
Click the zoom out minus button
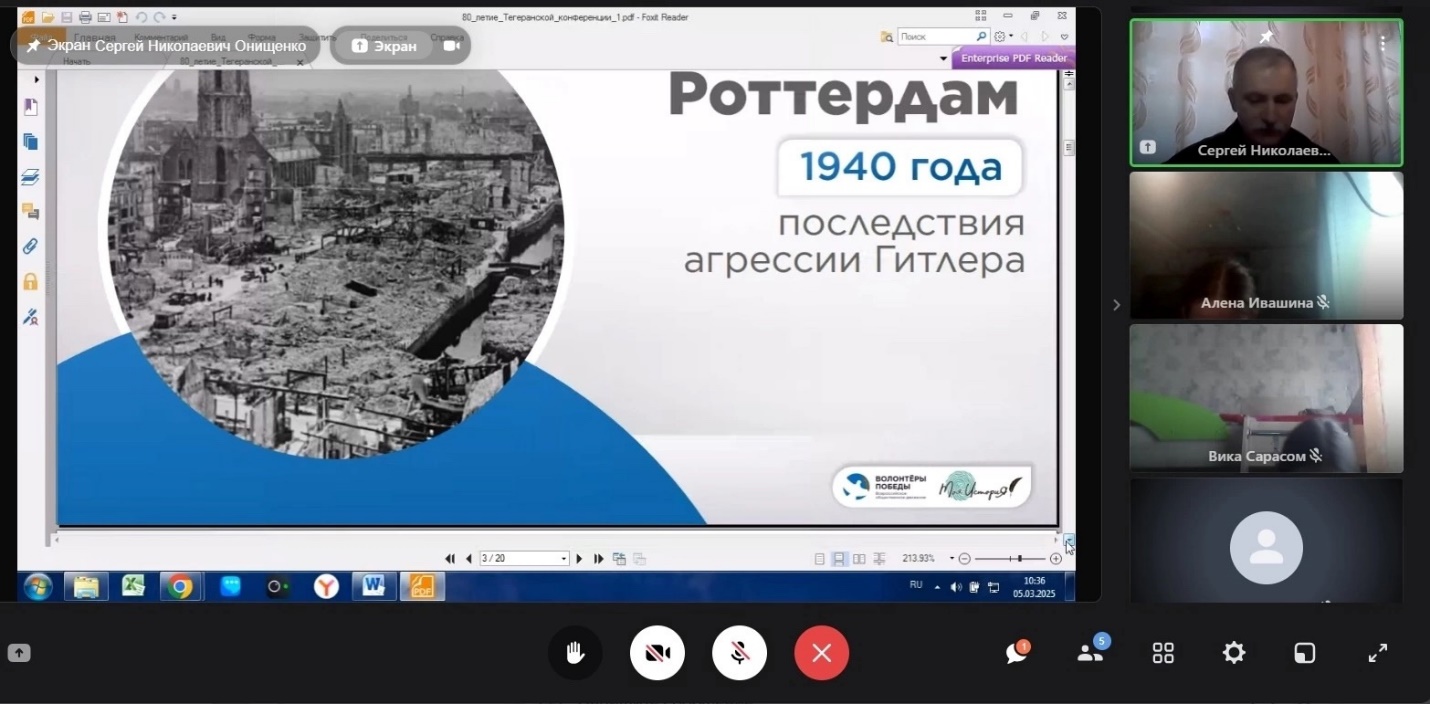(x=965, y=559)
